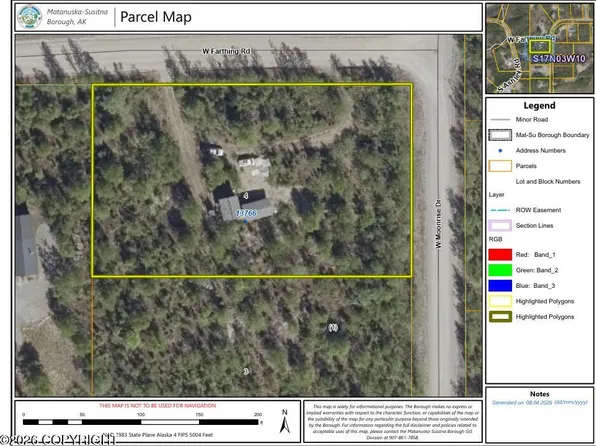Click the Address Numbers blue dot symbol

point(500,151)
